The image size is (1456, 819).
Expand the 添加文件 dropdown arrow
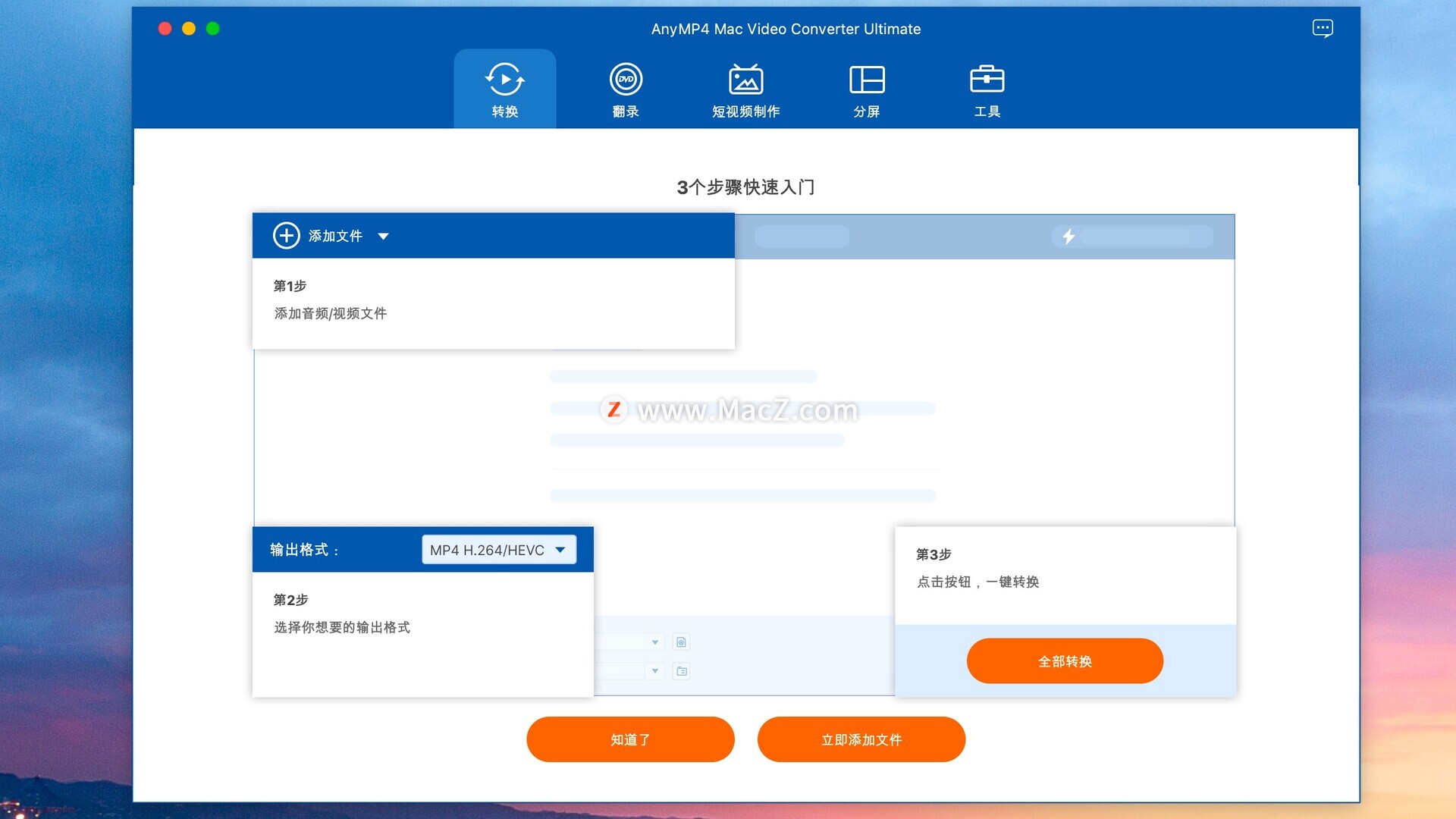383,237
